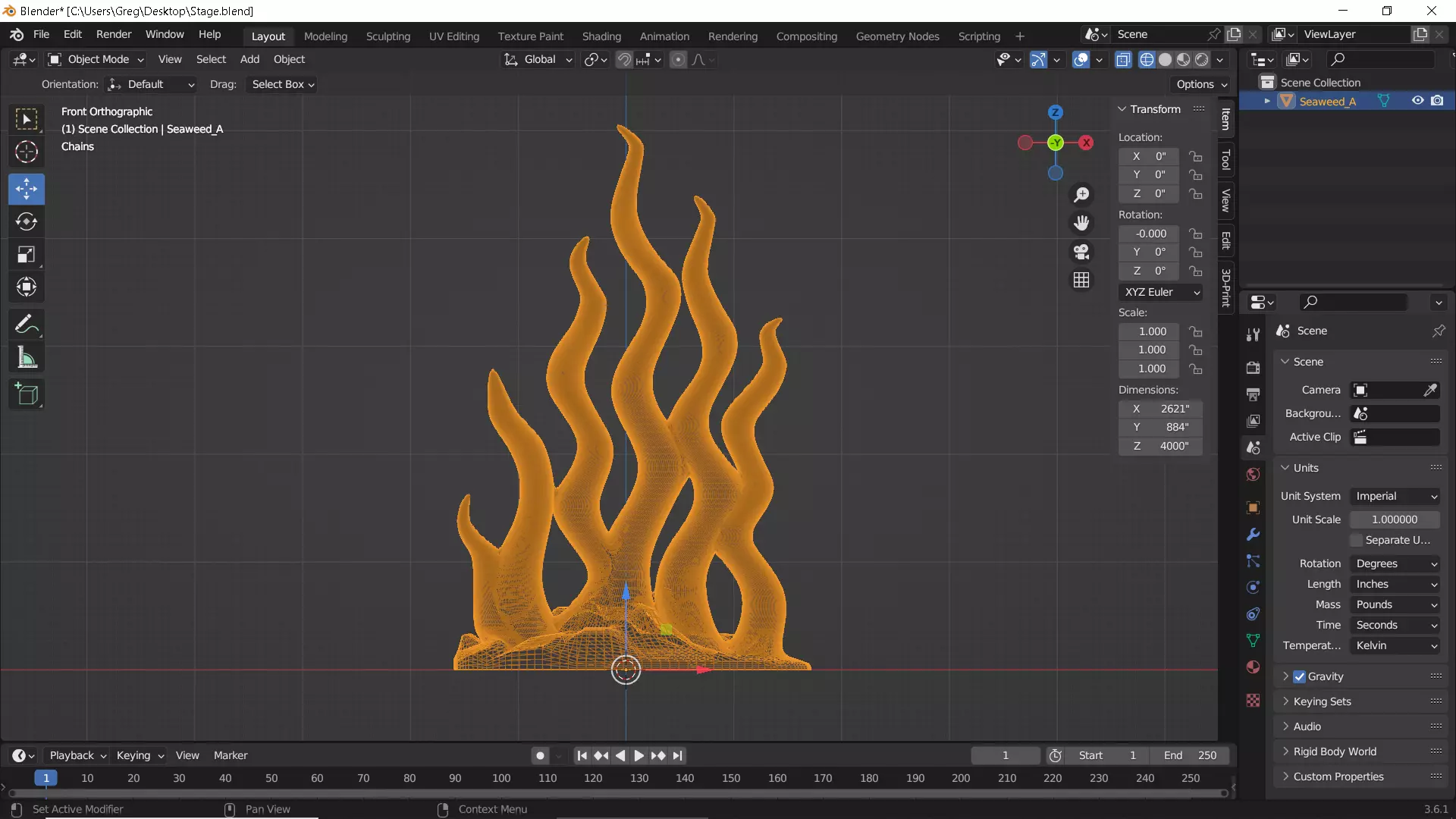Expand the Rigid Body World panel
Screen dimensions: 1456x819
pos(1335,752)
